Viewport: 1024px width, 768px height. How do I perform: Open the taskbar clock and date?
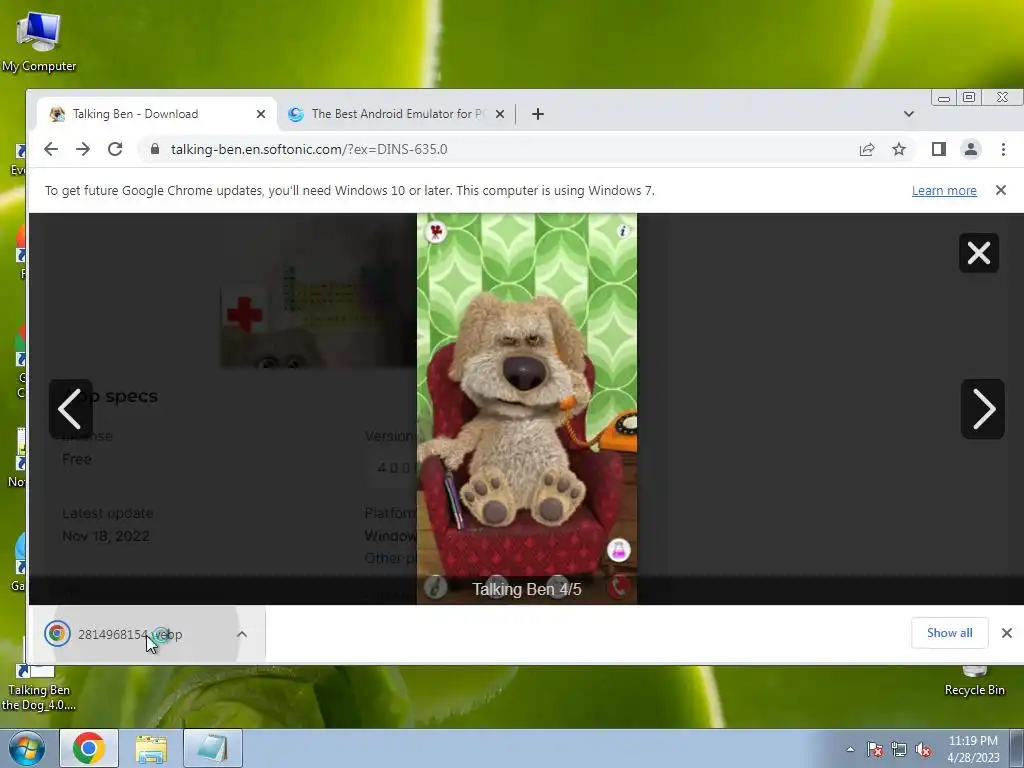pos(973,749)
